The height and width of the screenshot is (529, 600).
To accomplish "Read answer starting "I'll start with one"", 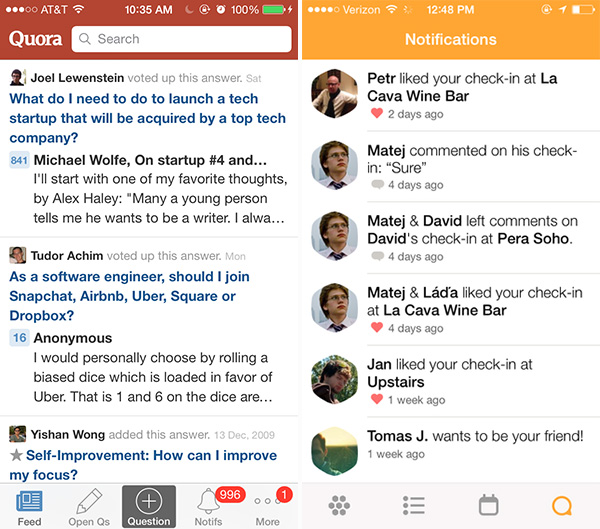I will tap(160, 198).
